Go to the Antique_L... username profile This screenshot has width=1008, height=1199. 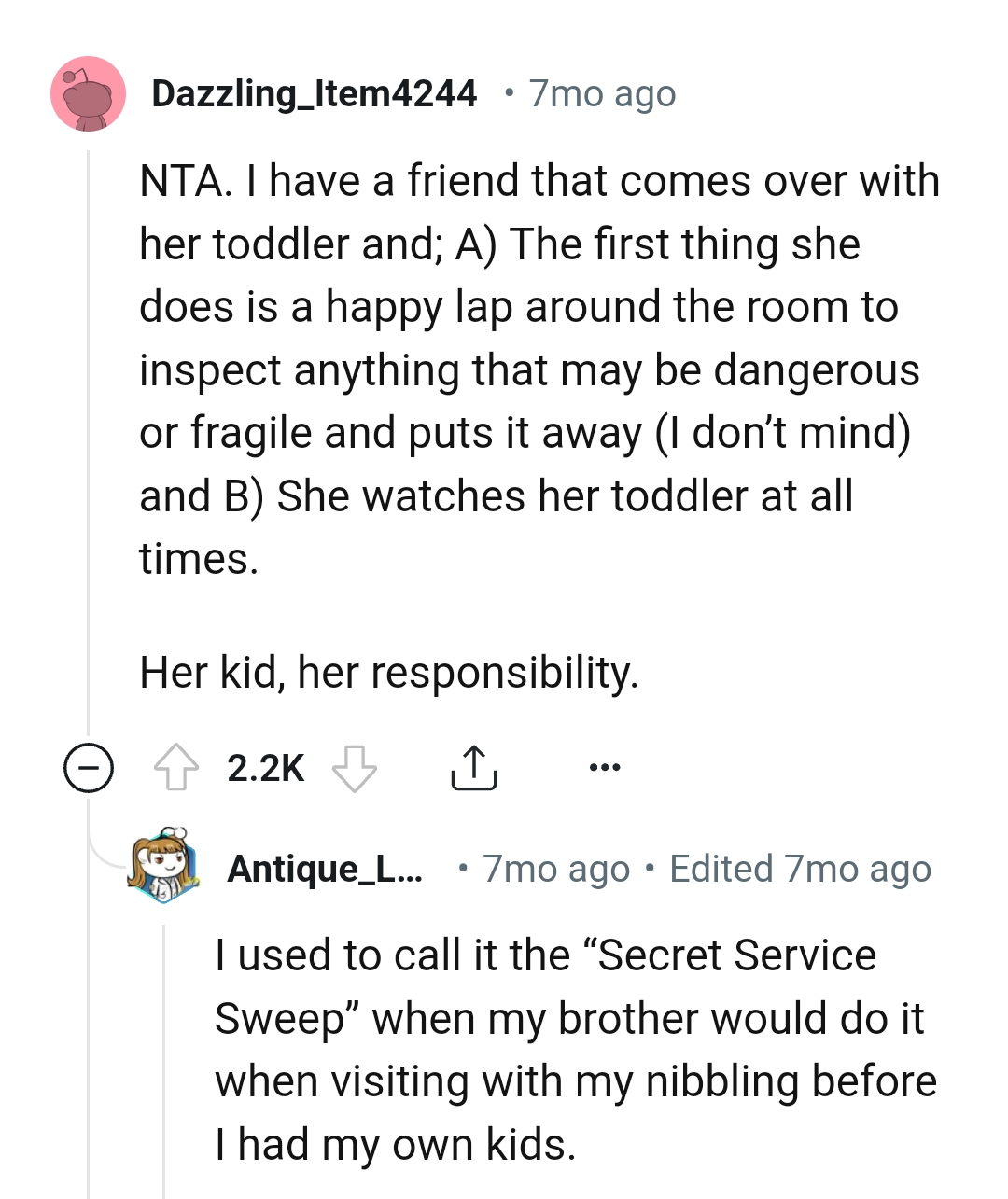point(324,869)
